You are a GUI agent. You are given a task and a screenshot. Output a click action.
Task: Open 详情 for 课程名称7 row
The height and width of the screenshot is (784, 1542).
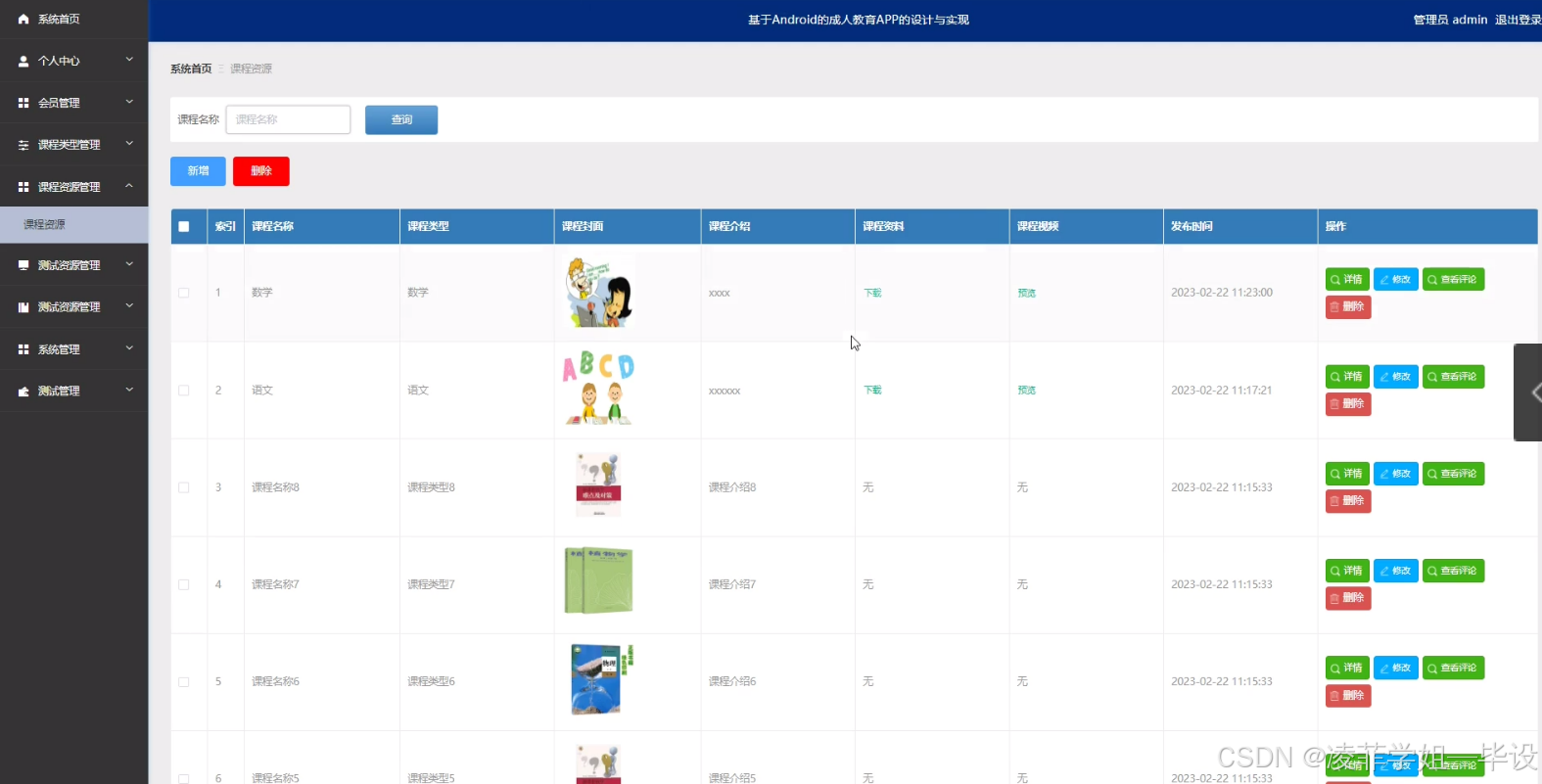point(1347,571)
